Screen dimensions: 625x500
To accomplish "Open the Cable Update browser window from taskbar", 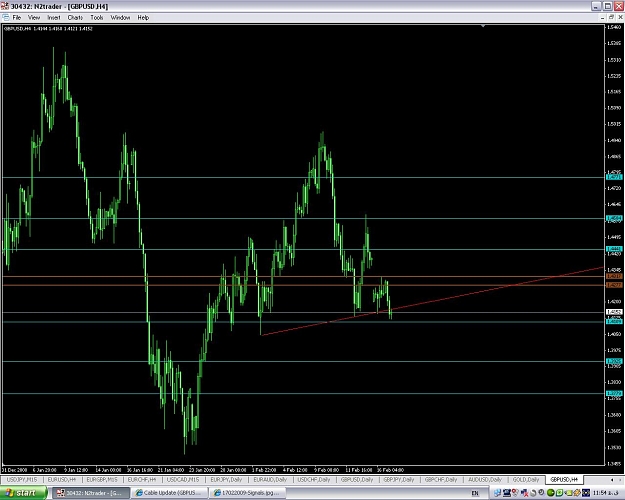I will (x=170, y=493).
